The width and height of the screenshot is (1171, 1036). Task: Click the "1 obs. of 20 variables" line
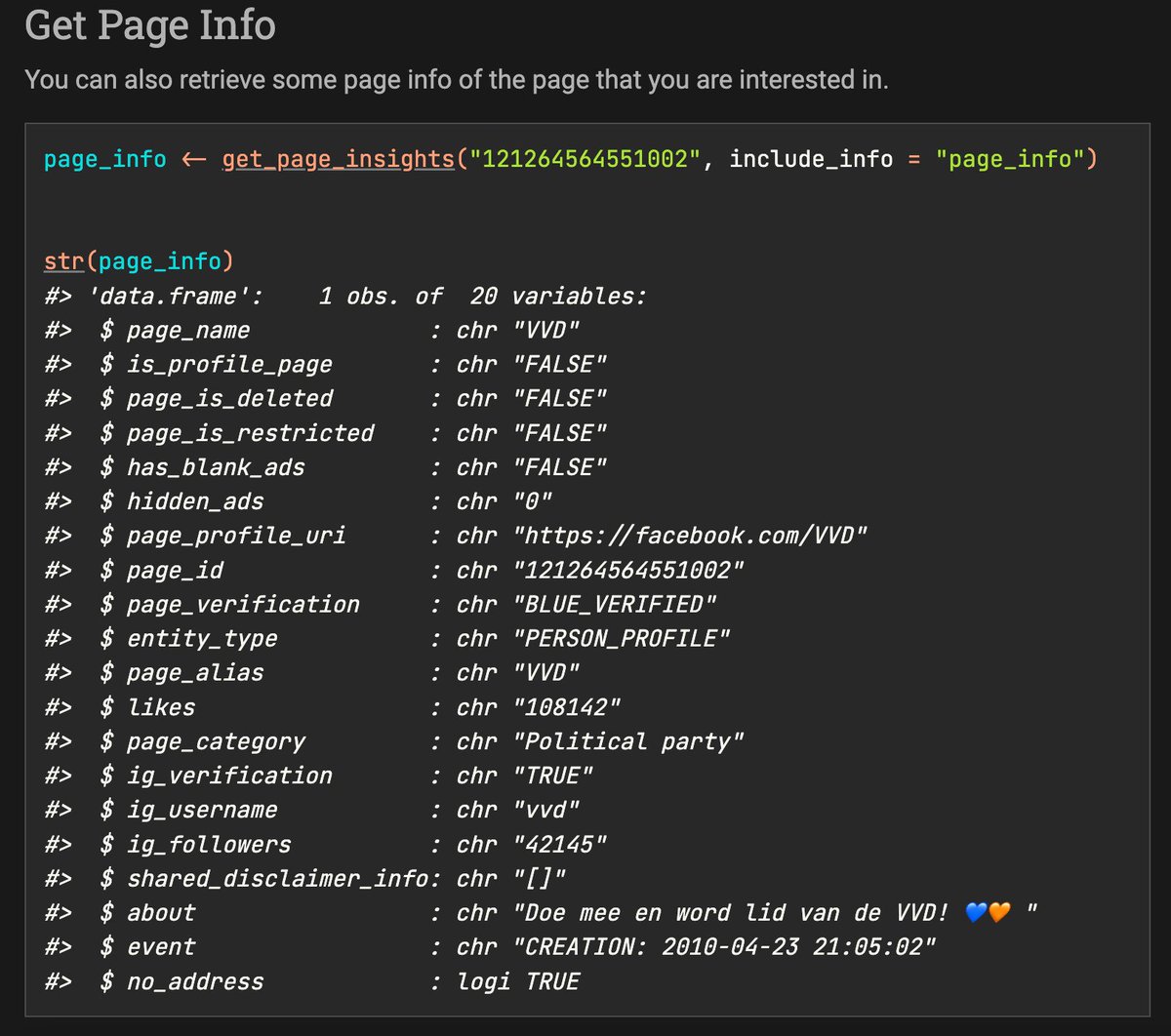pos(482,297)
